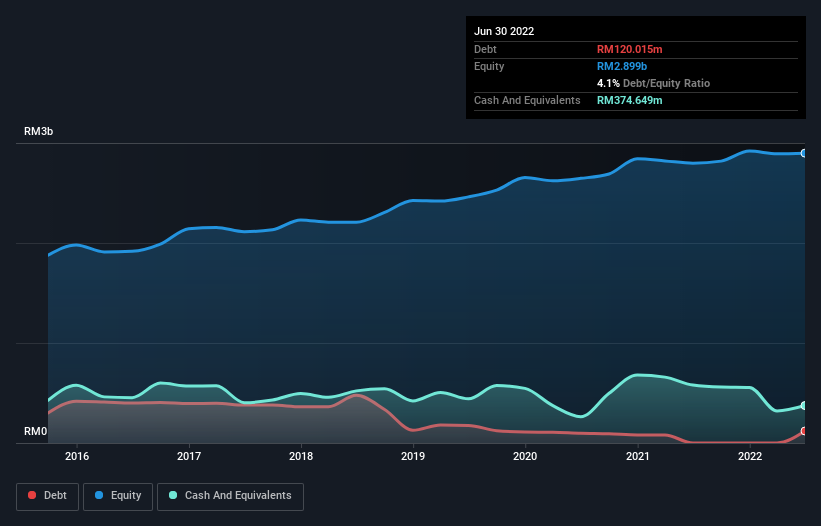Select the 2018 x-axis label

[301, 457]
